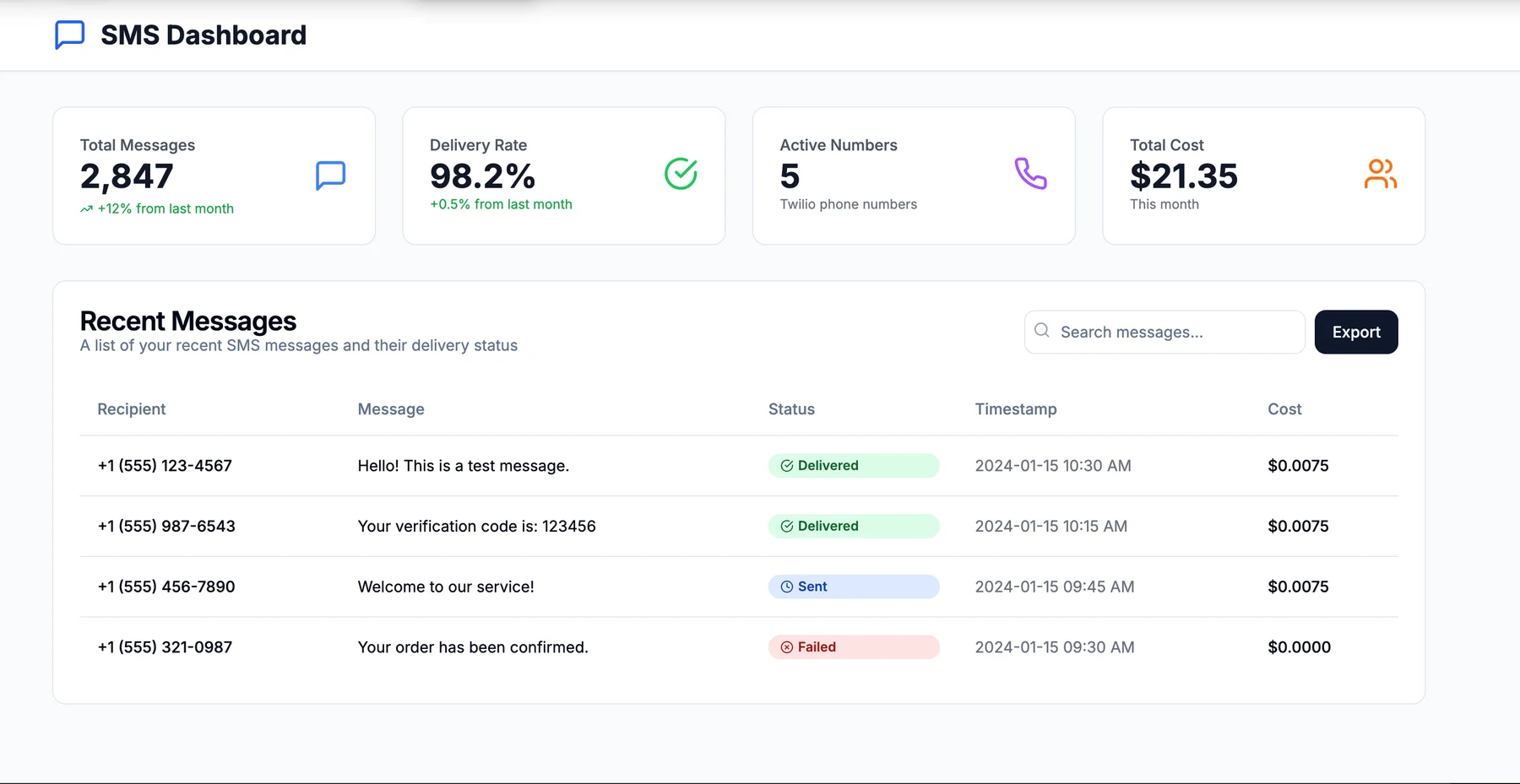The width and height of the screenshot is (1520, 784).
Task: Click the Timestamp column header
Action: (1016, 409)
